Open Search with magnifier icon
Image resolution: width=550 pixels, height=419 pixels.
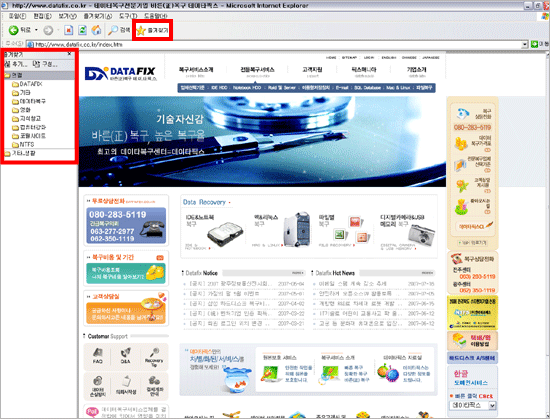119,30
